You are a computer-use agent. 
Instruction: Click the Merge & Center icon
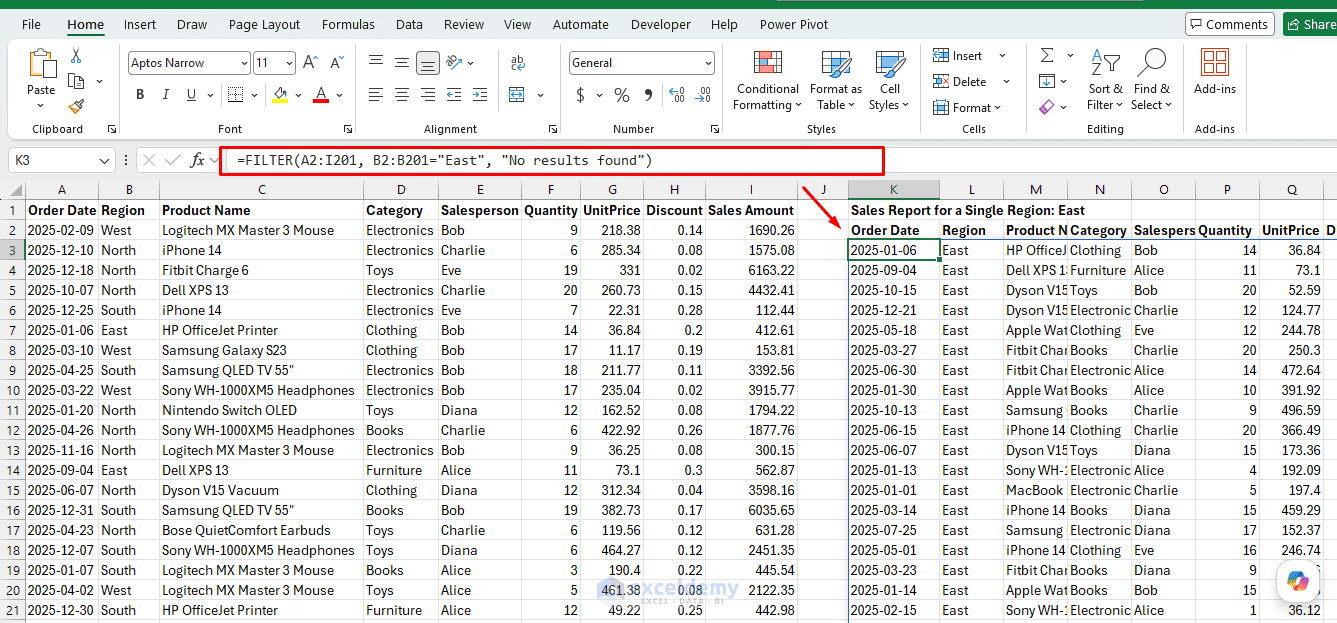[x=517, y=95]
